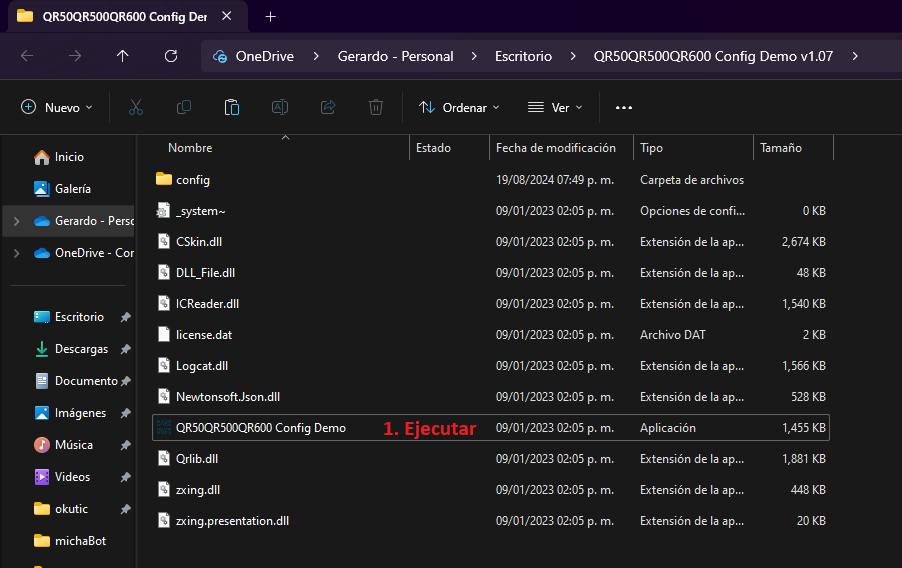Add a new tab with plus button

coord(270,16)
